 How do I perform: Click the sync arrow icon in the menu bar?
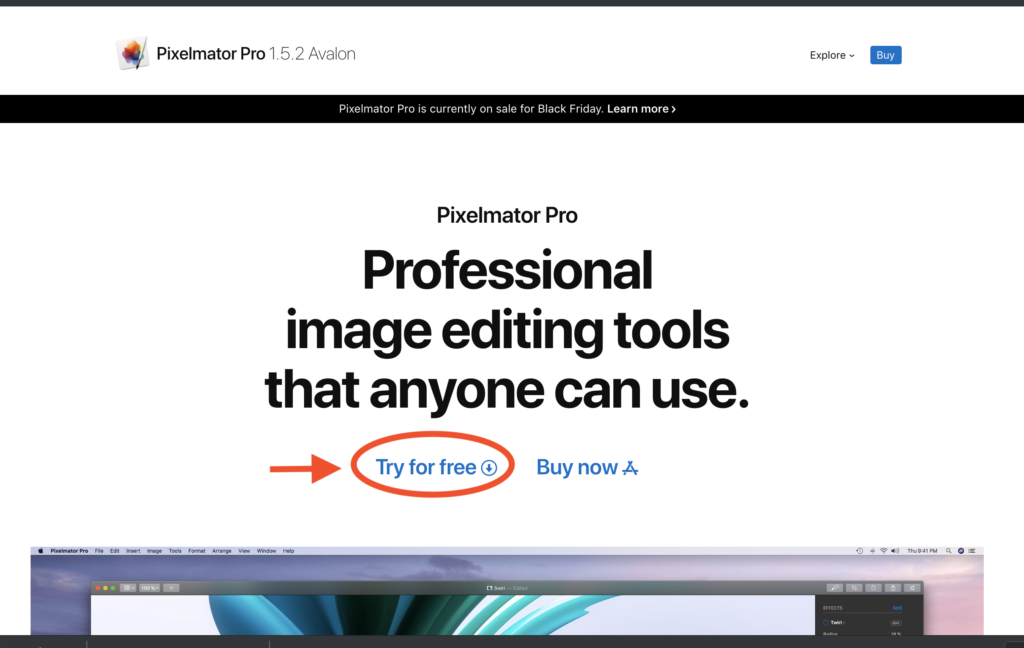[859, 550]
